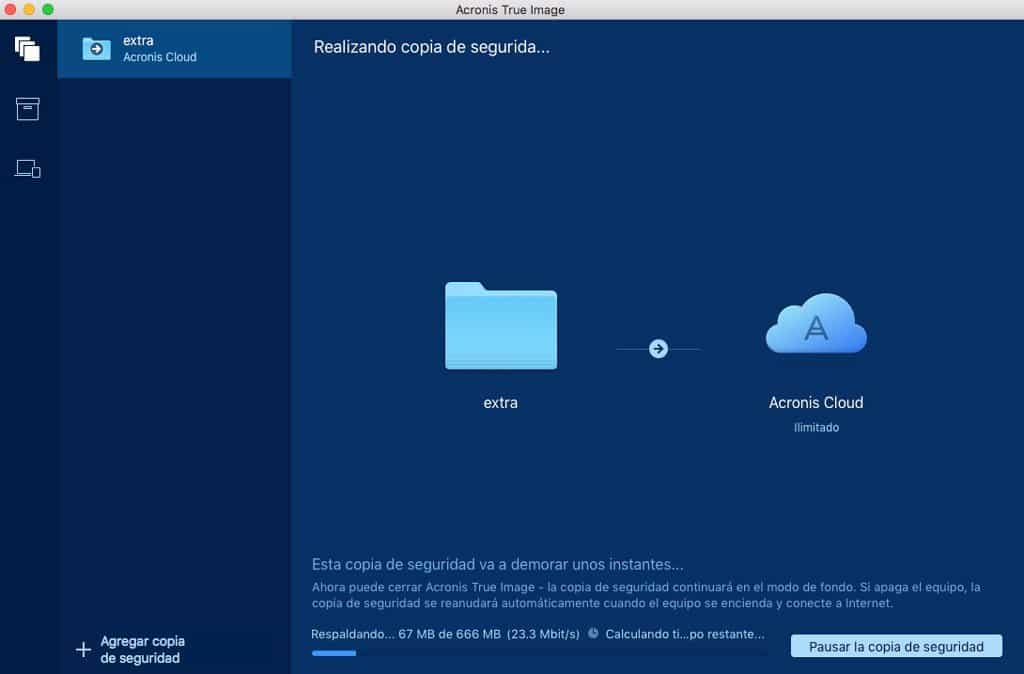Open the Backup section in sidebar
Viewport: 1024px width, 674px height.
[27, 48]
